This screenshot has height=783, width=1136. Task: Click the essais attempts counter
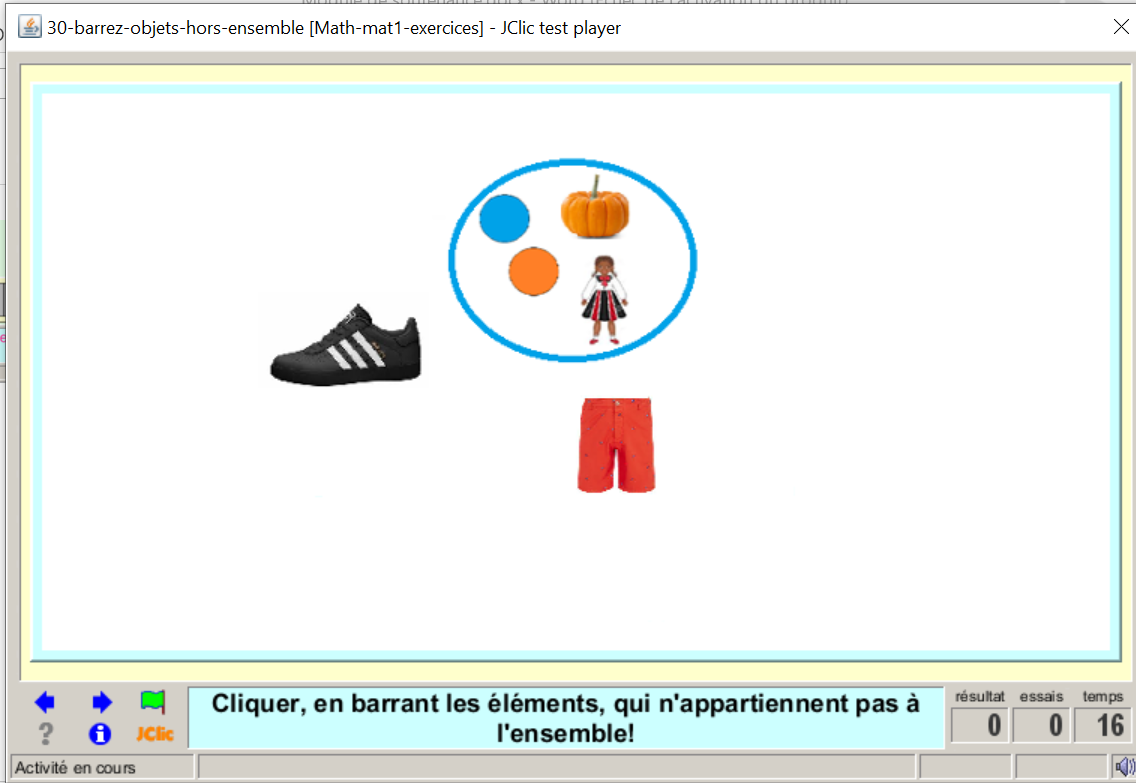[x=1041, y=725]
